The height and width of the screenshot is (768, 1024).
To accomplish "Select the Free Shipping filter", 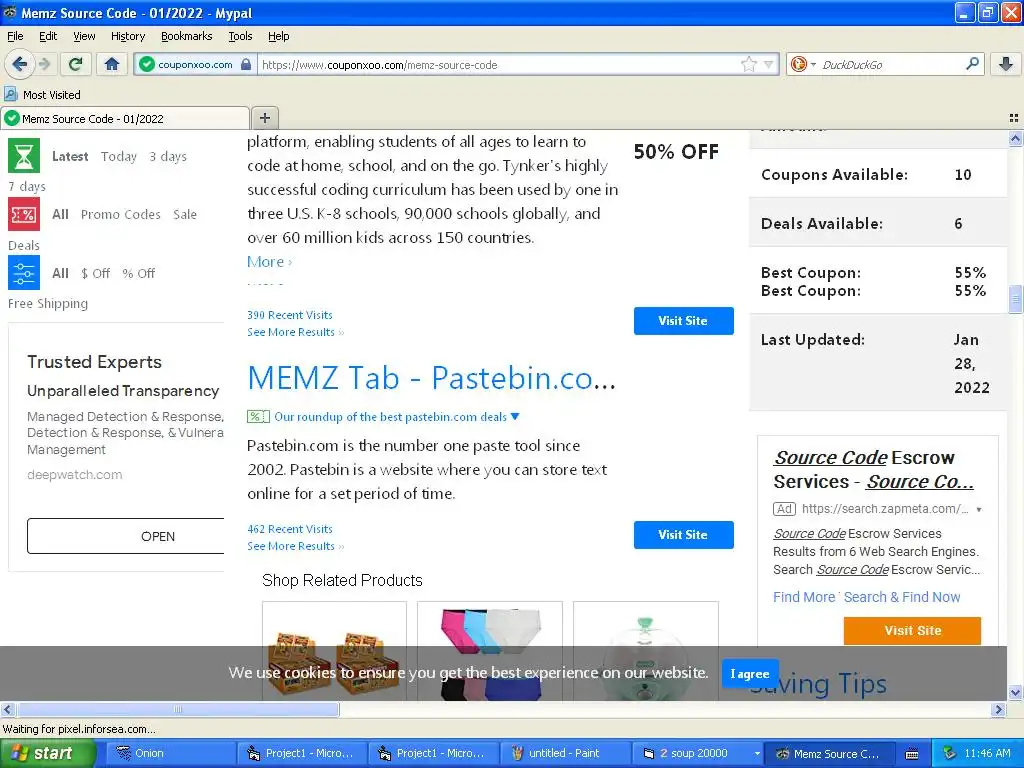I will tap(48, 304).
